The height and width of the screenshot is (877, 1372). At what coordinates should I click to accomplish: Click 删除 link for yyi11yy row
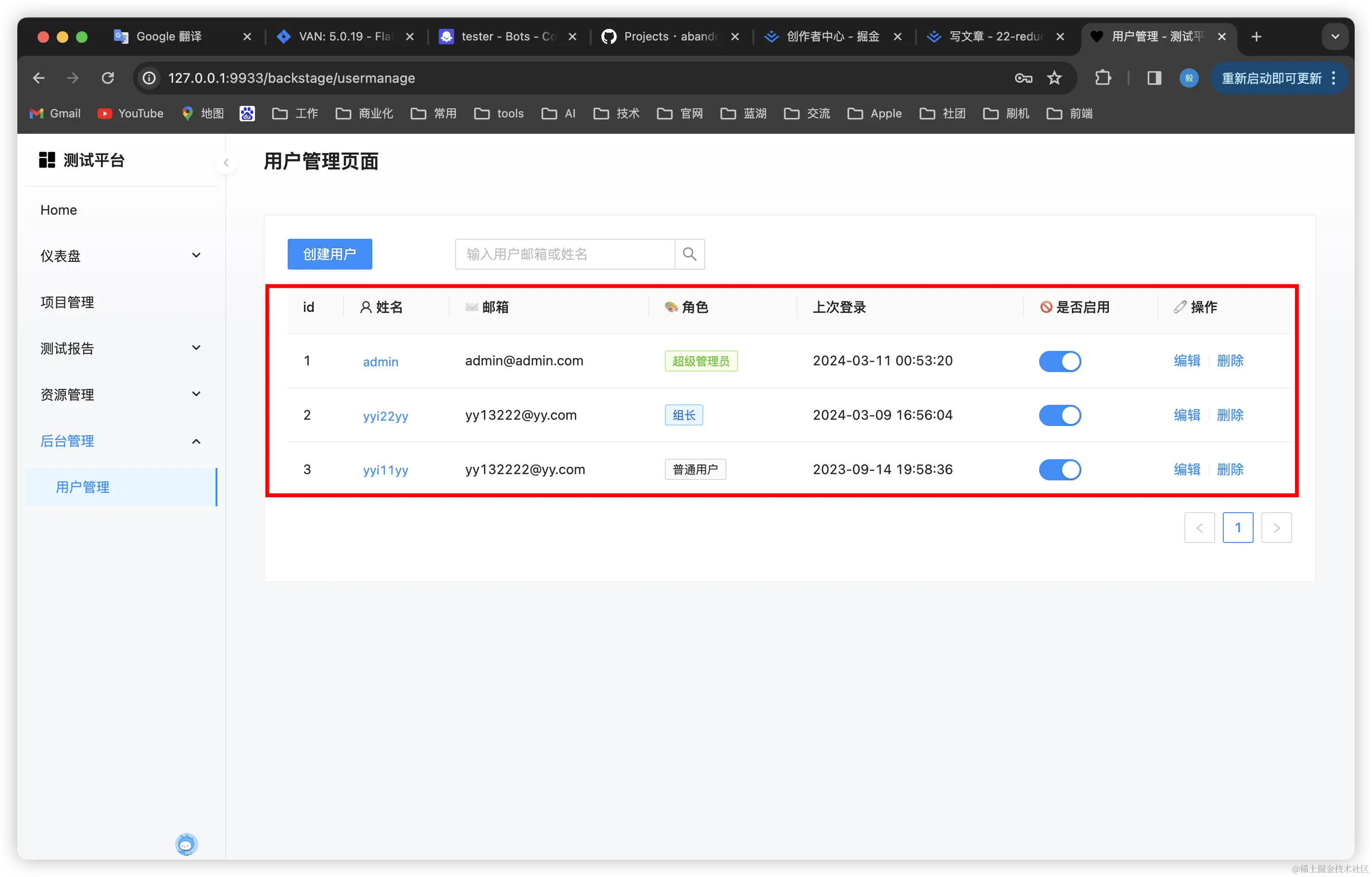[1230, 469]
